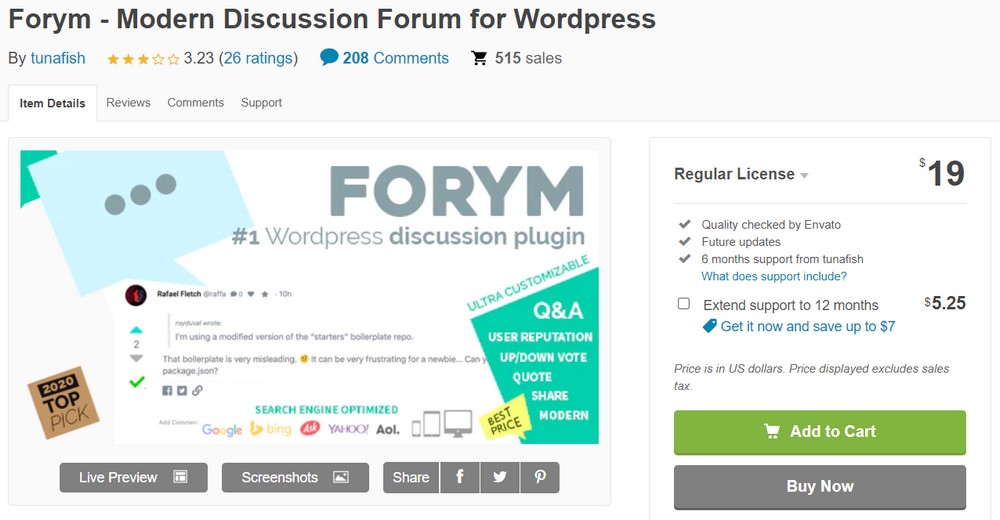Open the 208 Comments link
This screenshot has height=520, width=1000.
[x=395, y=58]
